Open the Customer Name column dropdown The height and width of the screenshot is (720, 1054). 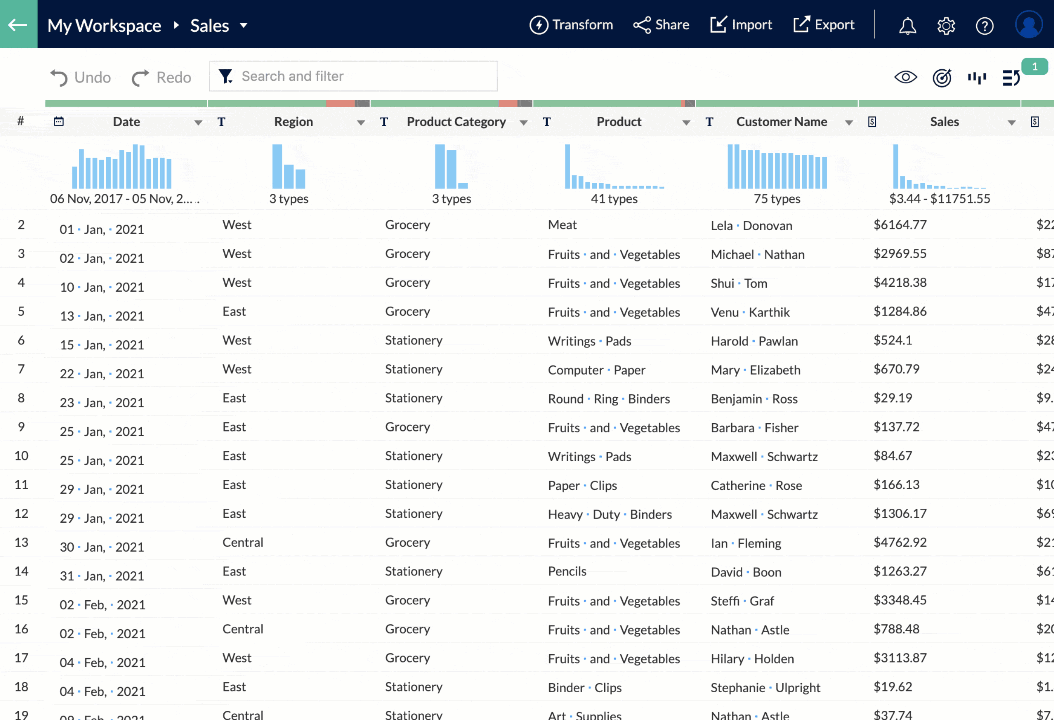pyautogui.click(x=848, y=121)
